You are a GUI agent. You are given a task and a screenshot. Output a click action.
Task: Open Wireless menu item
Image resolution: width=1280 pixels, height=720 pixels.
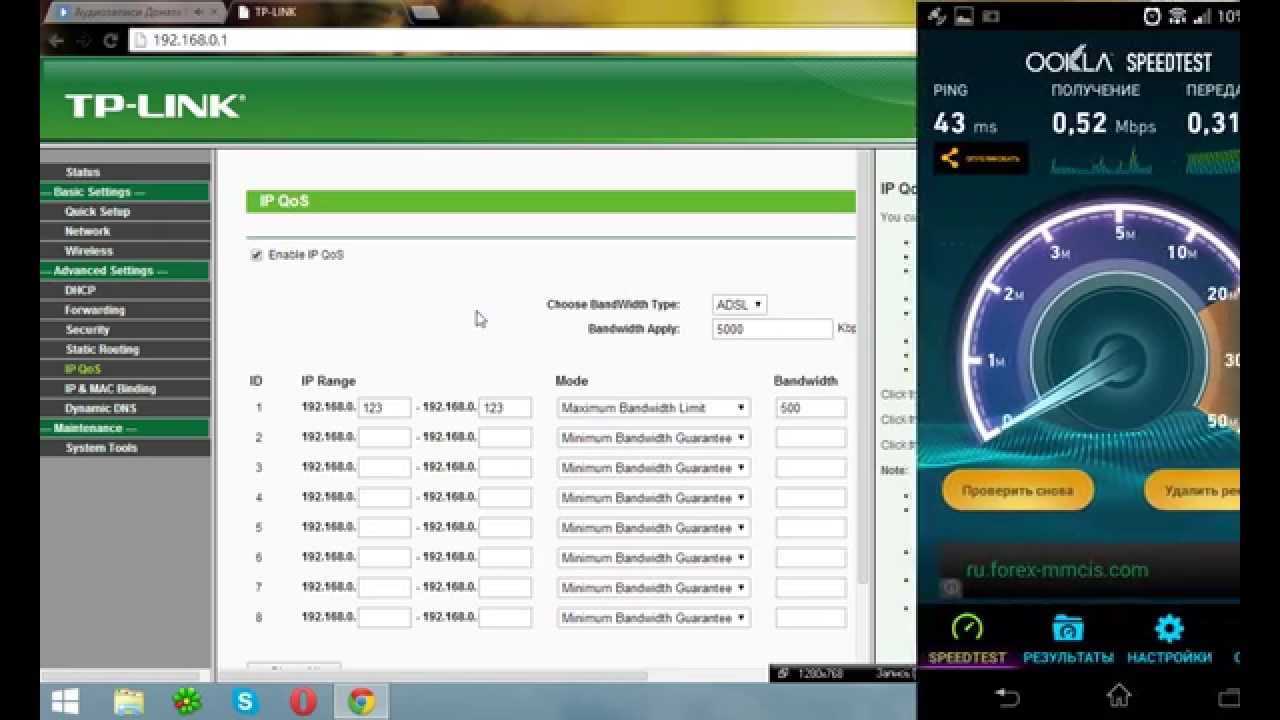(89, 251)
